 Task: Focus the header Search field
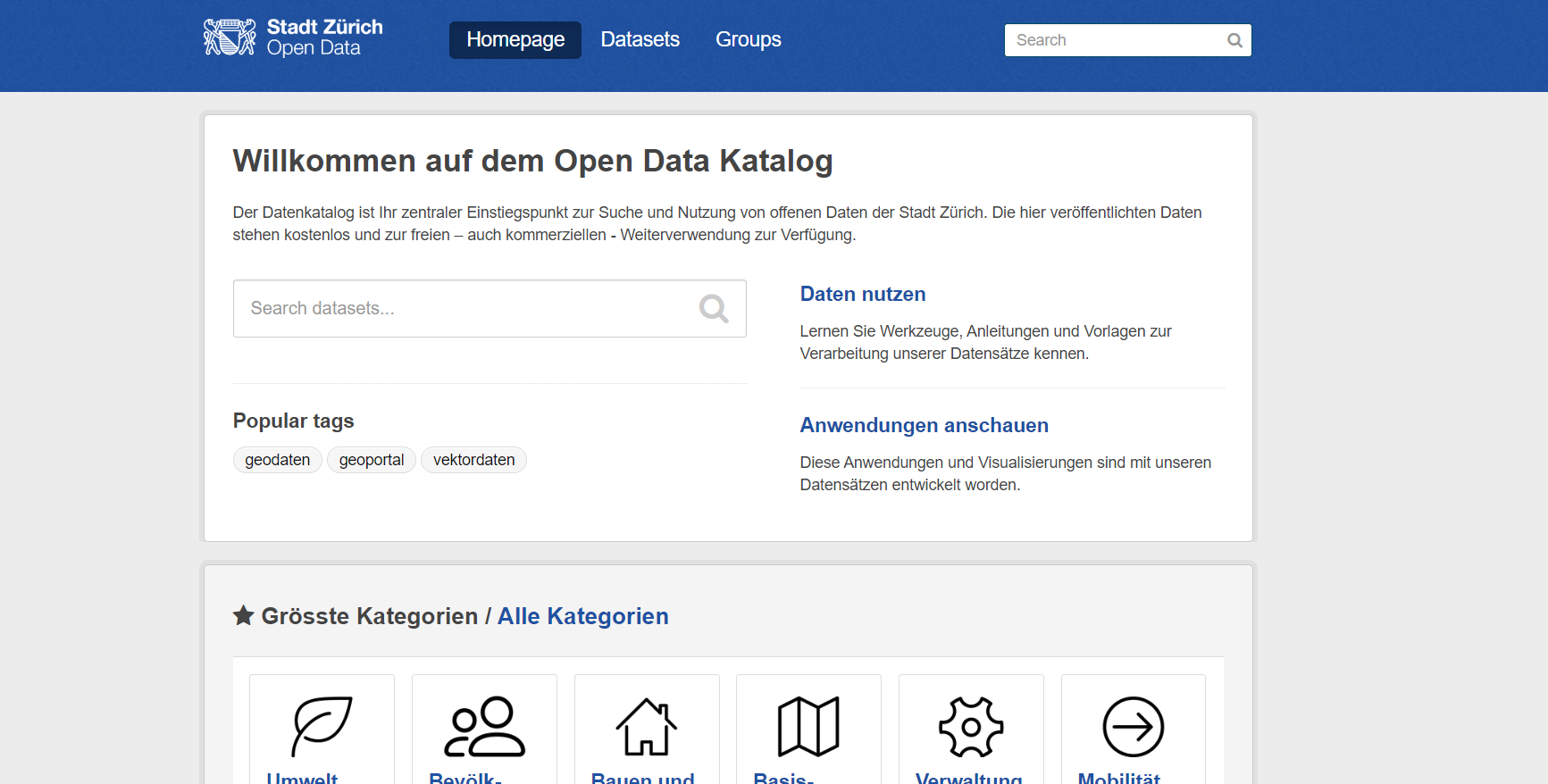[1115, 40]
